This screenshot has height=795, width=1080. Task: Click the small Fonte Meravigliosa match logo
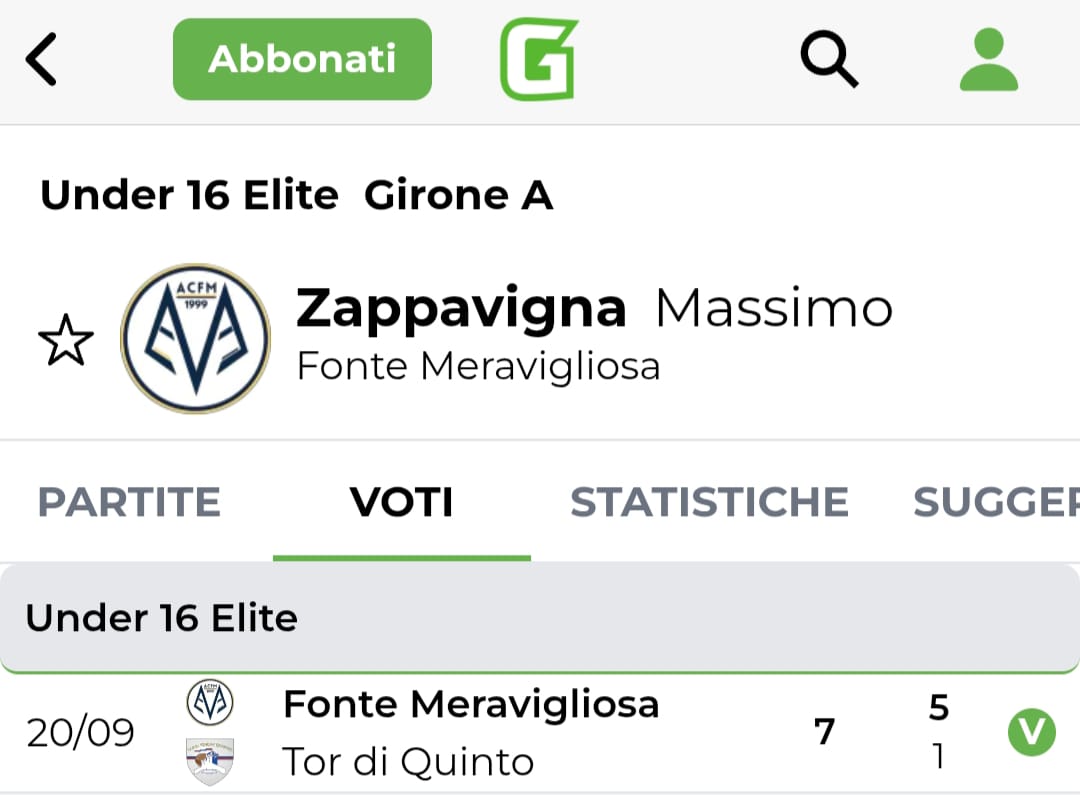tap(210, 703)
